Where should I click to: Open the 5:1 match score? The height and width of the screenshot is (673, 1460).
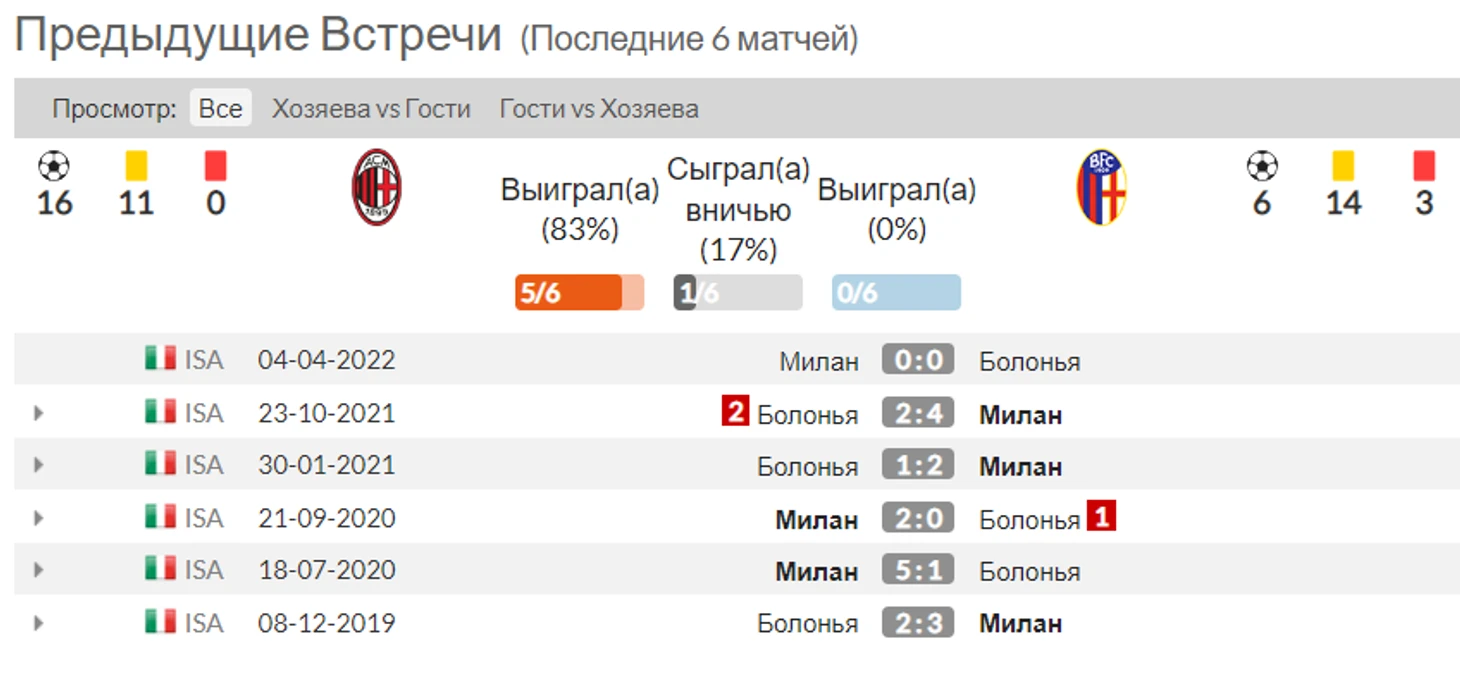tap(918, 570)
